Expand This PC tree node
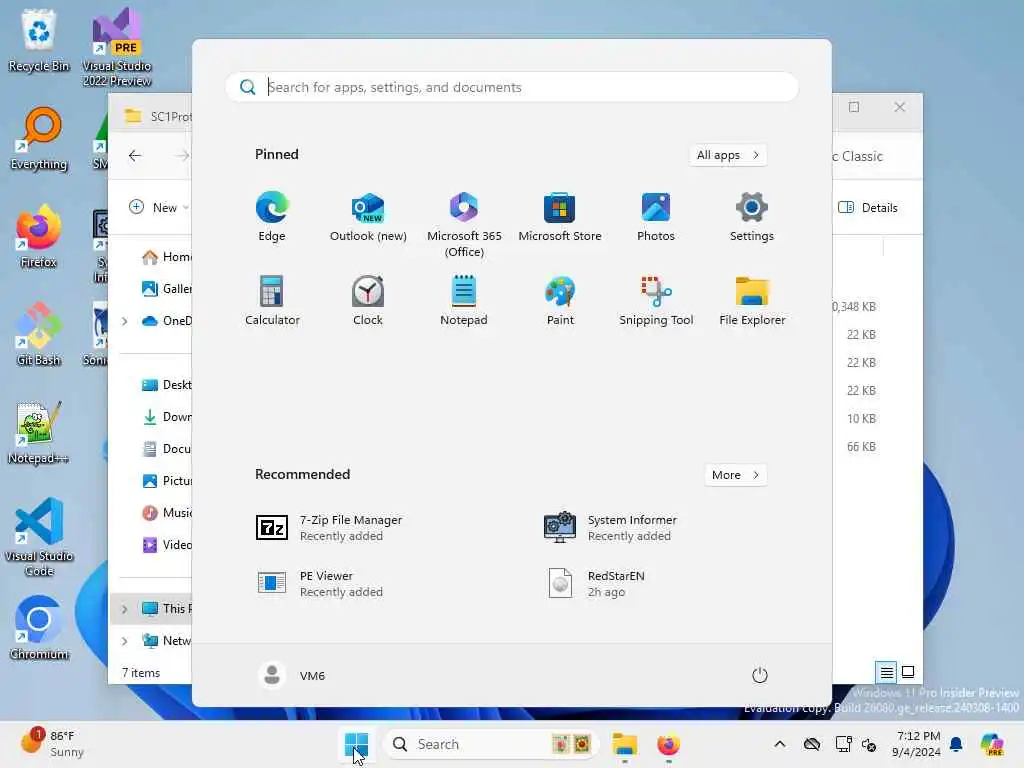This screenshot has width=1024, height=768. click(124, 609)
